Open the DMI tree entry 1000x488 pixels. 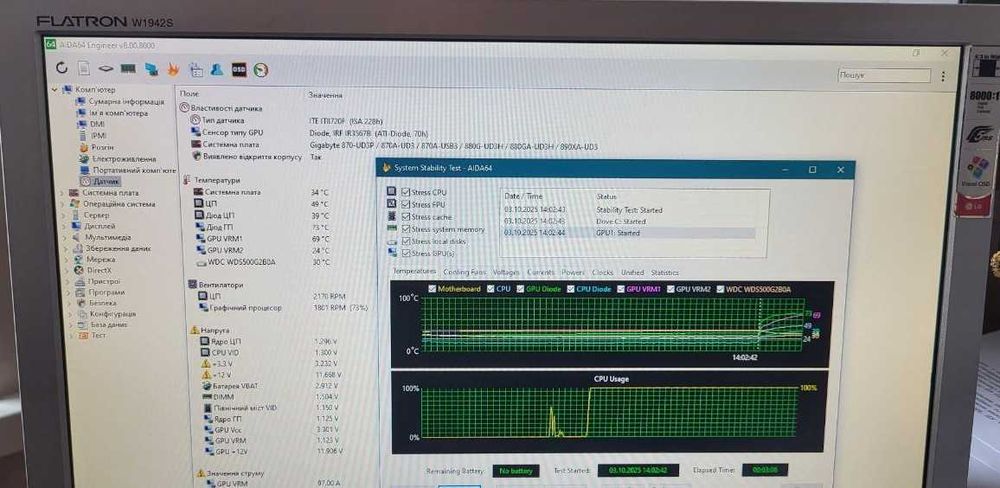97,124
